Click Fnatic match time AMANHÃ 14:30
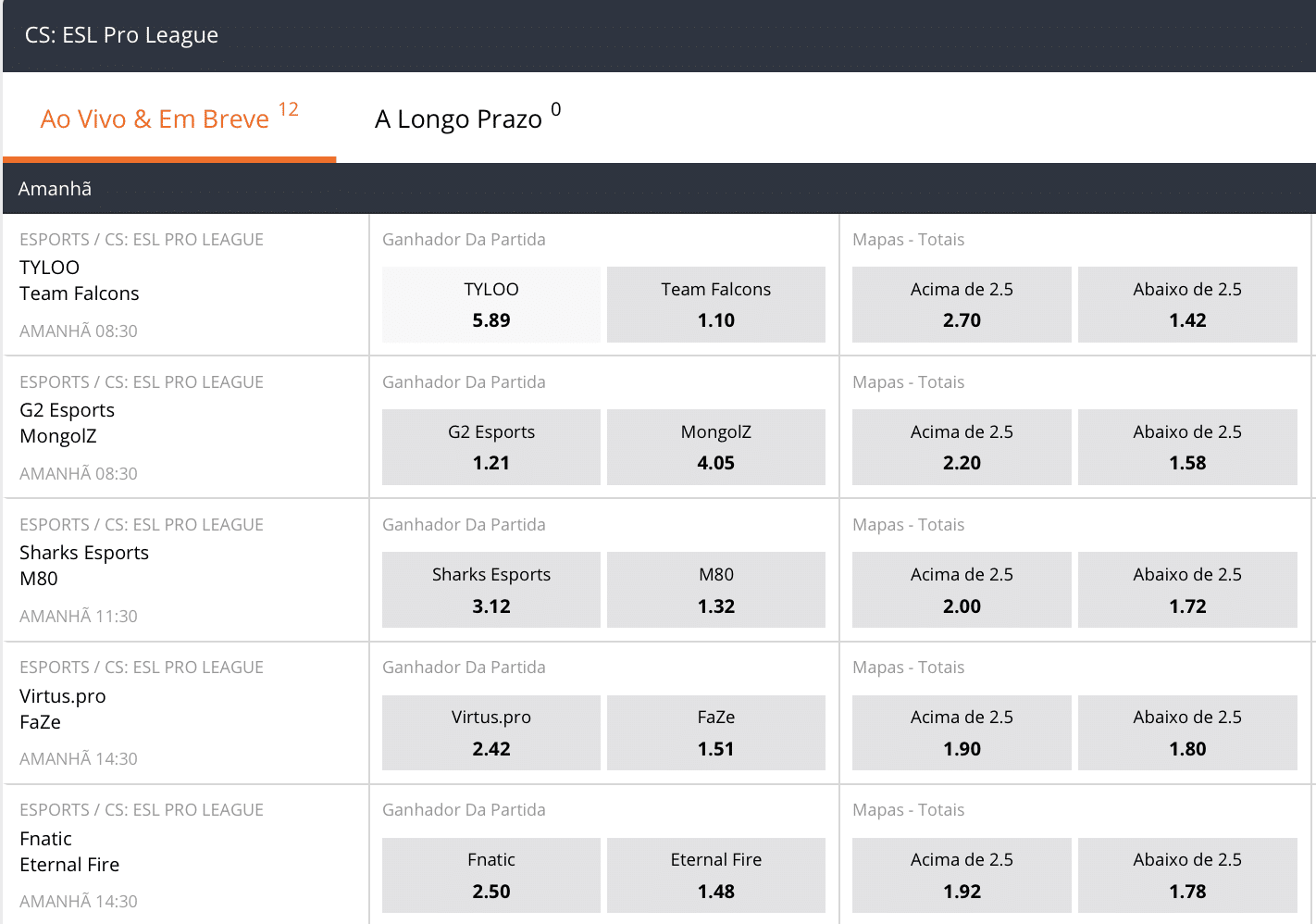The width and height of the screenshot is (1316, 924). click(x=79, y=902)
